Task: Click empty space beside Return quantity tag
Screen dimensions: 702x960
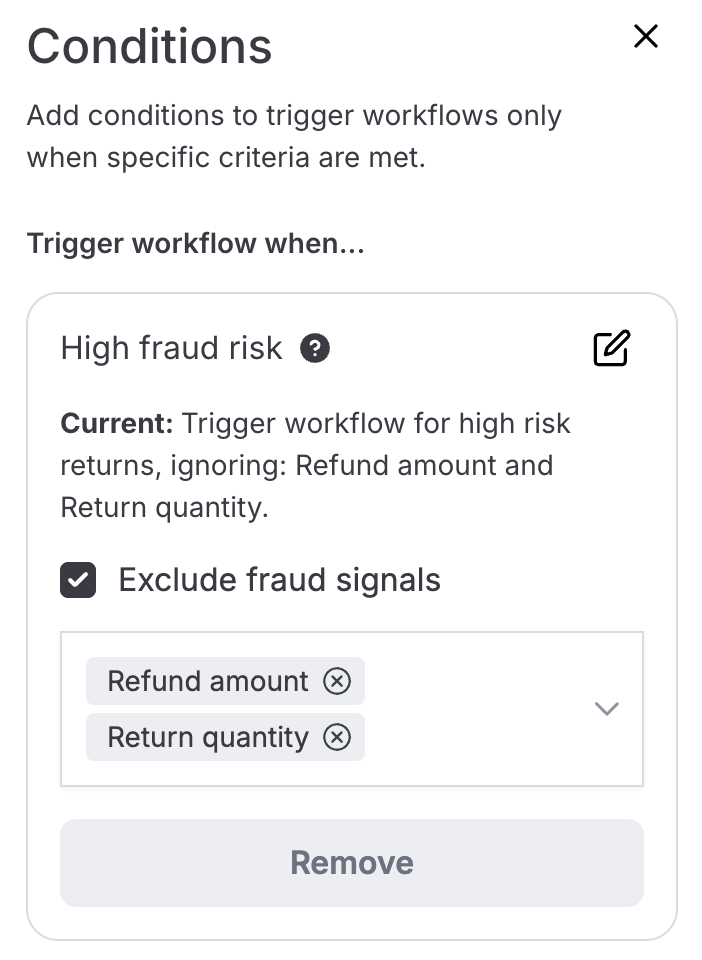Action: 470,737
